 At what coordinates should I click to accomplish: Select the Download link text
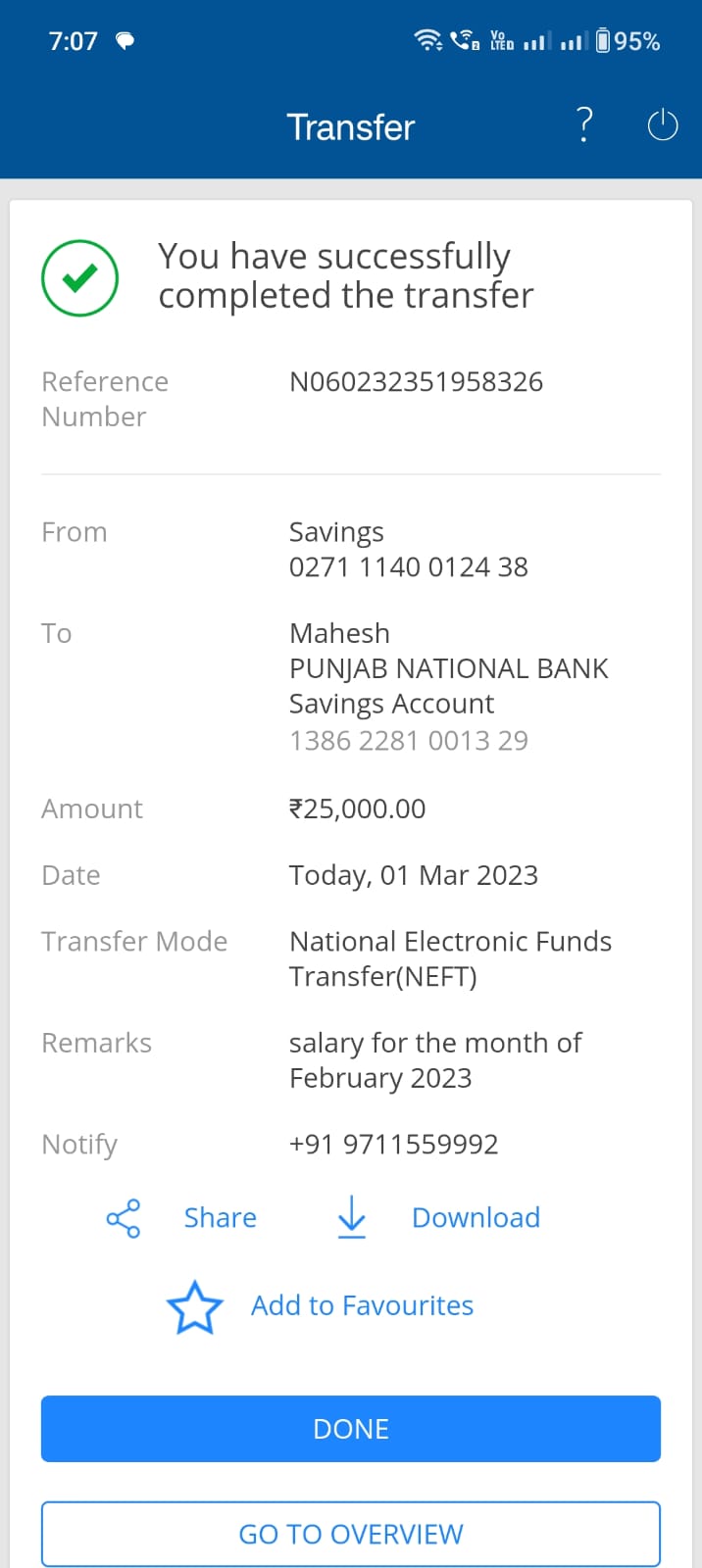coord(476,1218)
